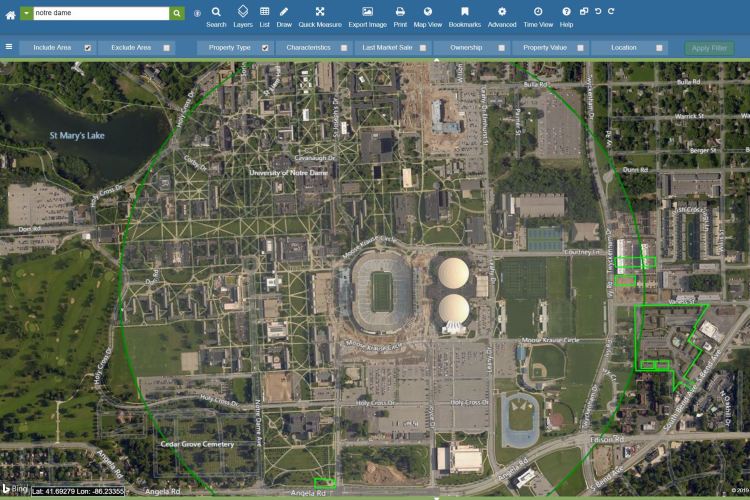Open the Layers panel
This screenshot has width=750, height=500.
pyautogui.click(x=243, y=17)
